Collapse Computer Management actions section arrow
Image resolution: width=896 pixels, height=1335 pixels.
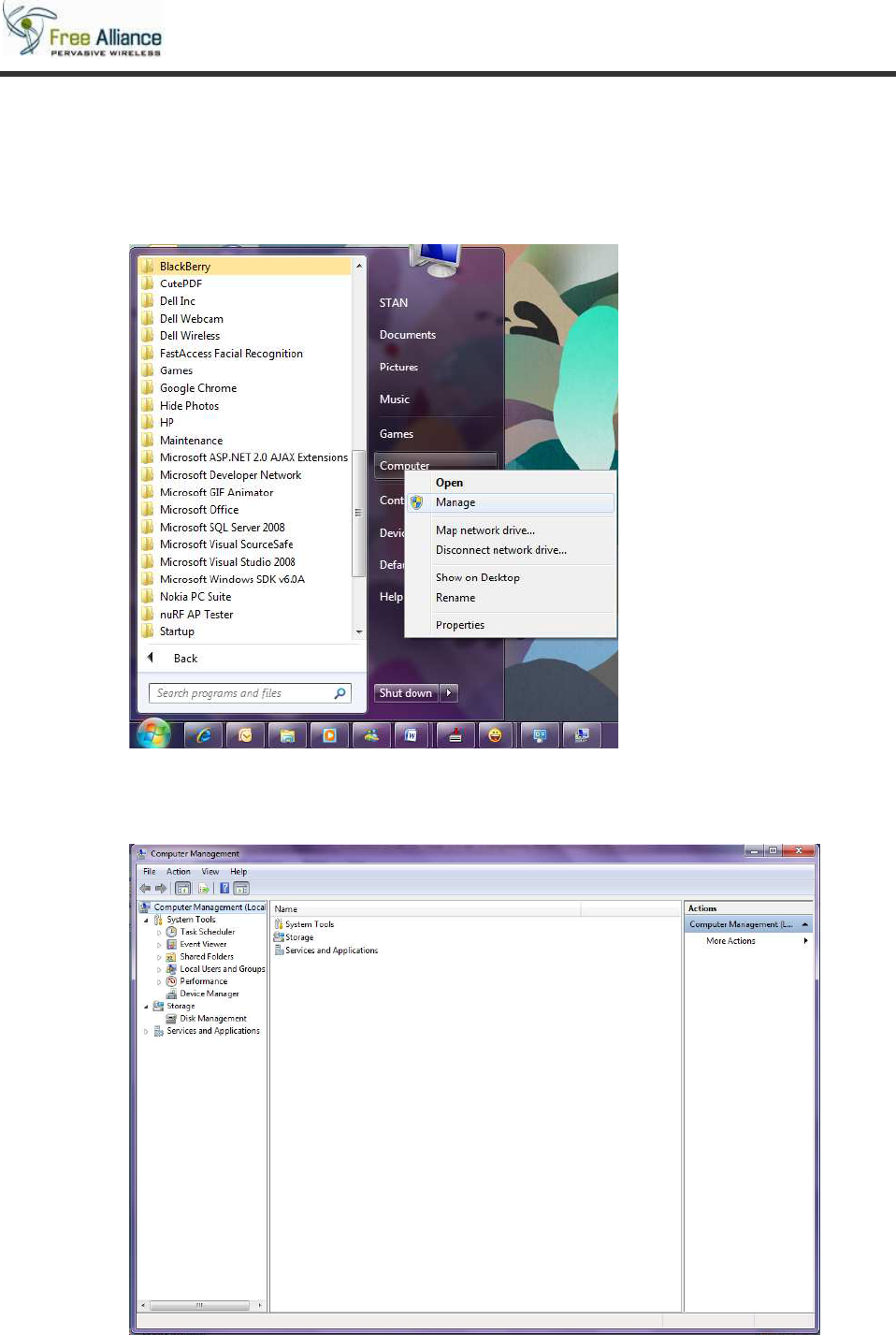pos(805,924)
